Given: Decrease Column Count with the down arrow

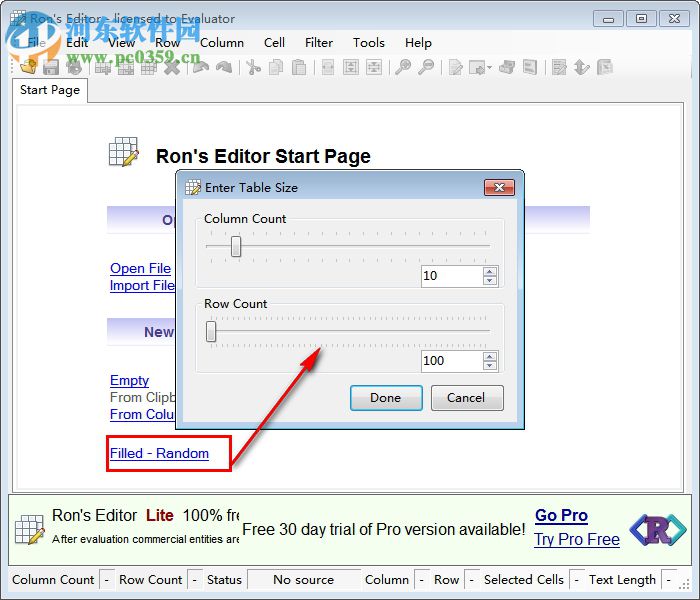Looking at the screenshot, I should coord(490,281).
